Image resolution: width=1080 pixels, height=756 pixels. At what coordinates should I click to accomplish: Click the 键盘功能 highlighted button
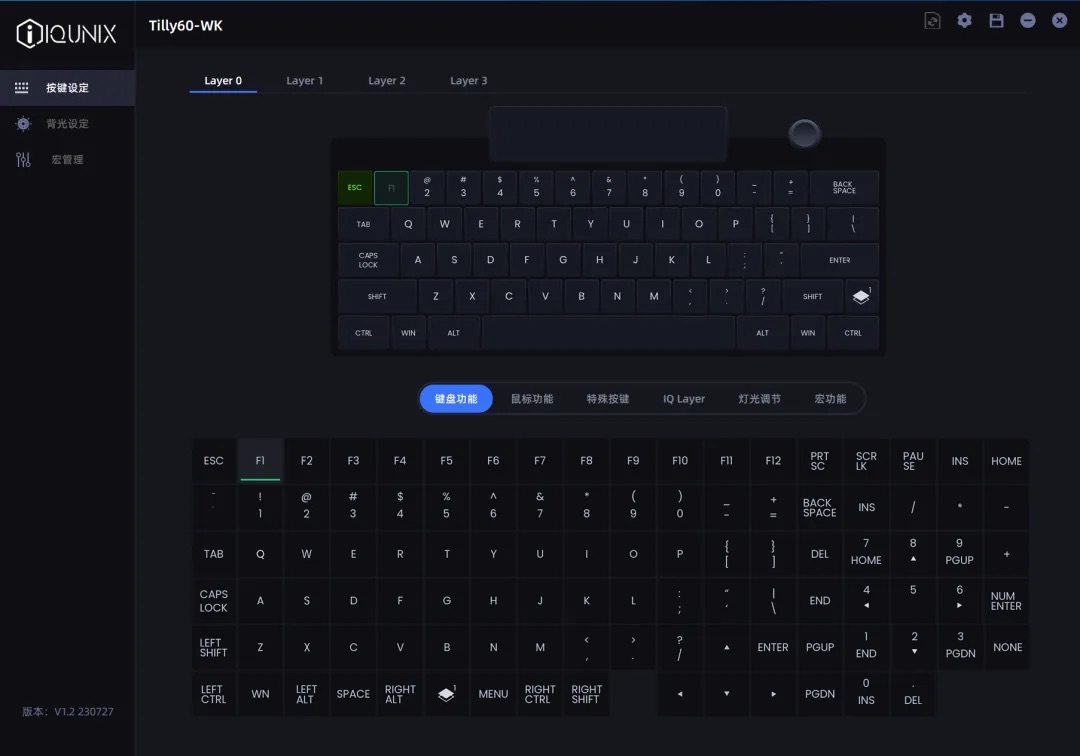(x=456, y=399)
